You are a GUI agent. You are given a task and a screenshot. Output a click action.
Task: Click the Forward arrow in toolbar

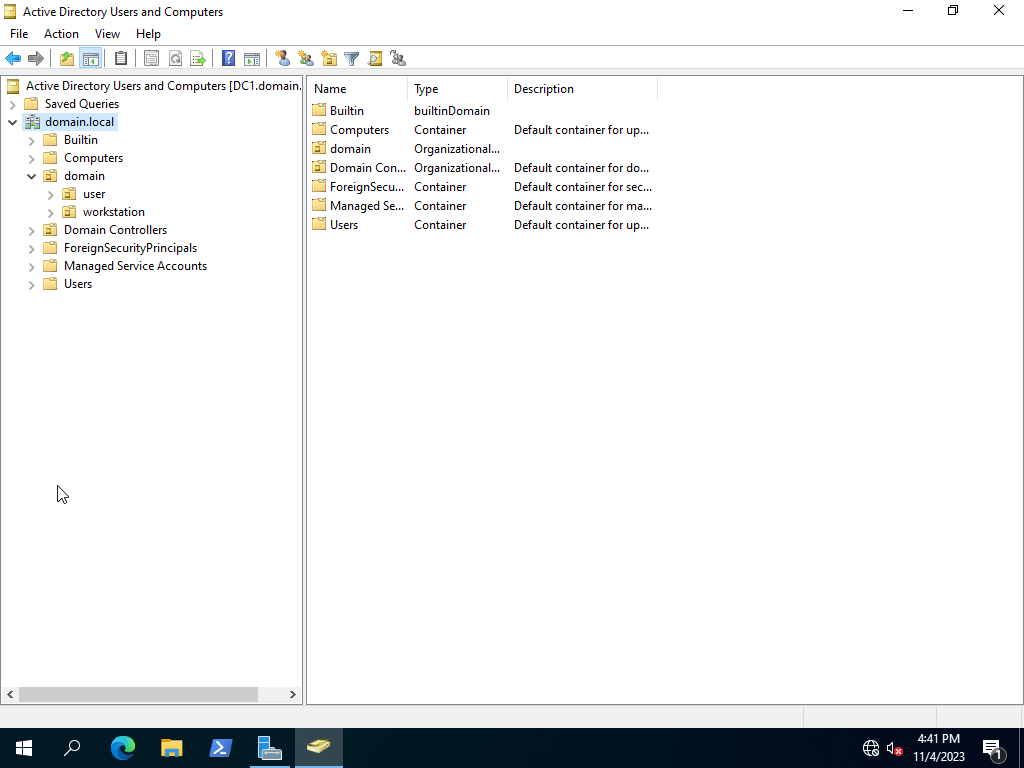point(36,59)
